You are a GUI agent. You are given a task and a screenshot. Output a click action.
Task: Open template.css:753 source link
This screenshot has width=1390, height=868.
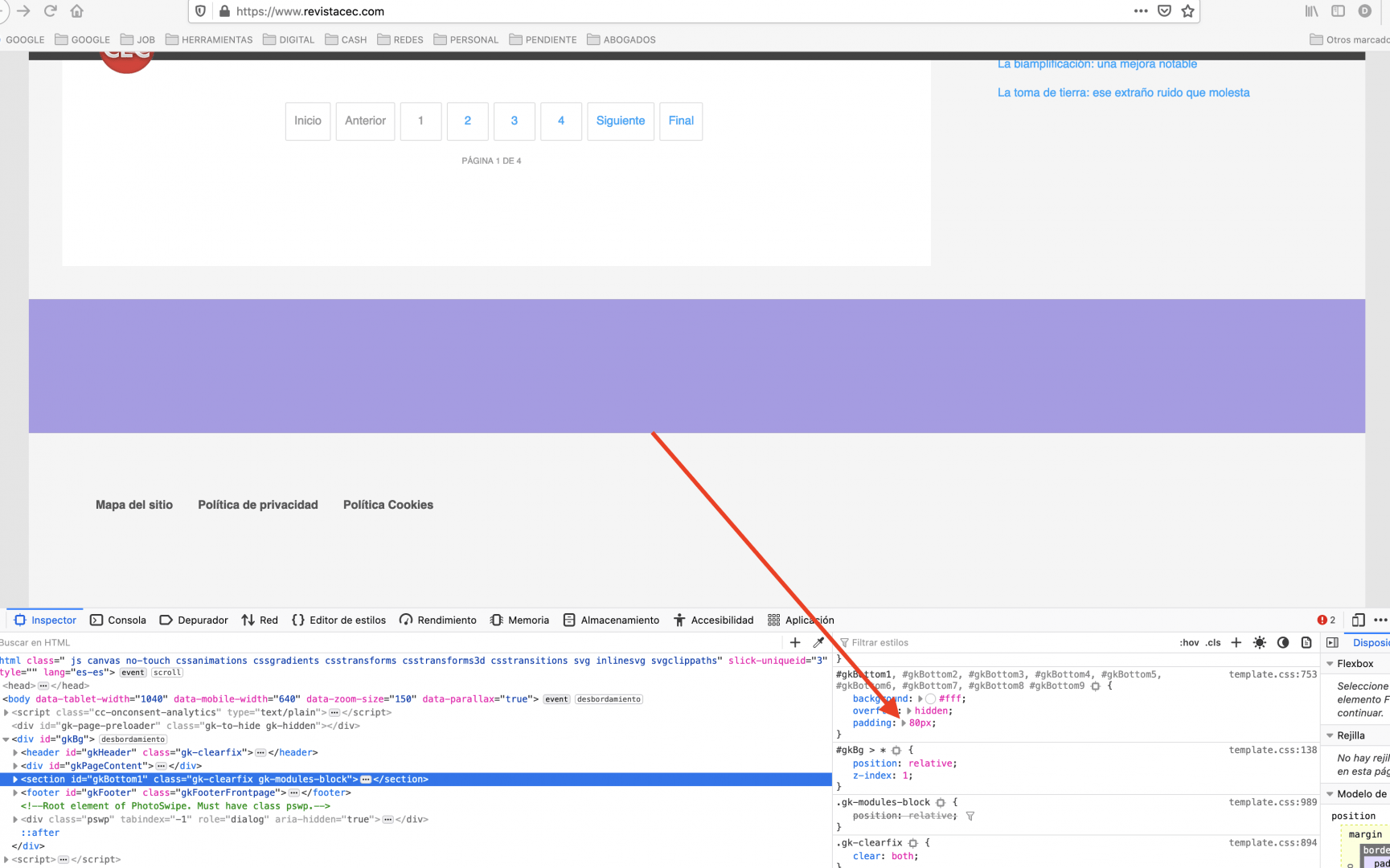[1273, 674]
